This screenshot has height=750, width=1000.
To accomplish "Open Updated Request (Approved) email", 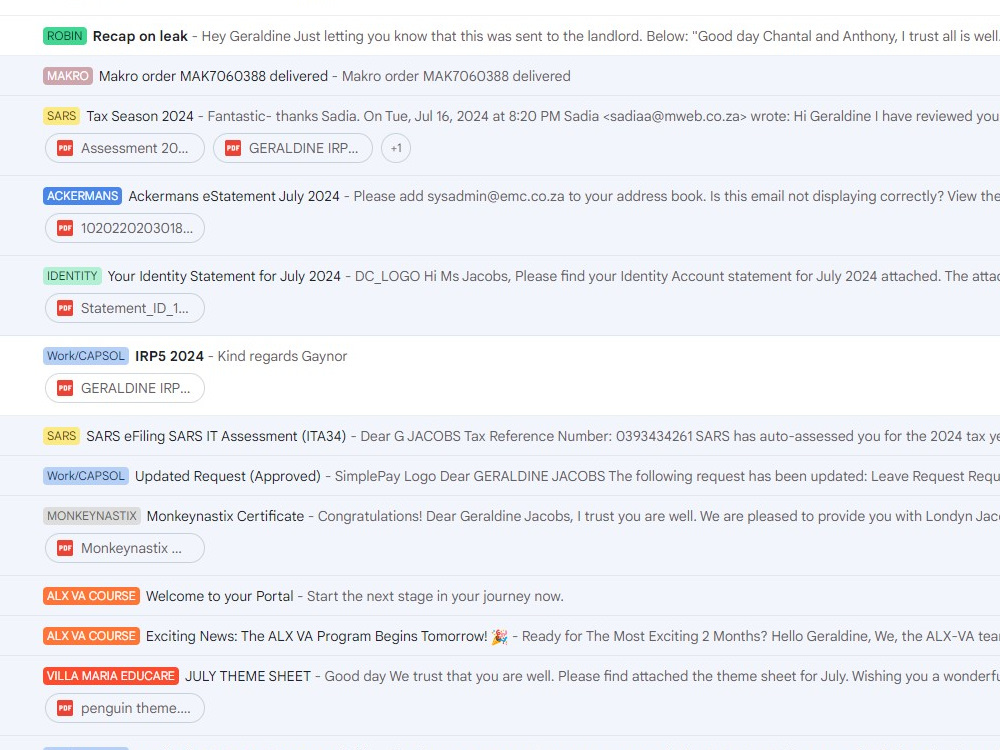I will pos(228,476).
